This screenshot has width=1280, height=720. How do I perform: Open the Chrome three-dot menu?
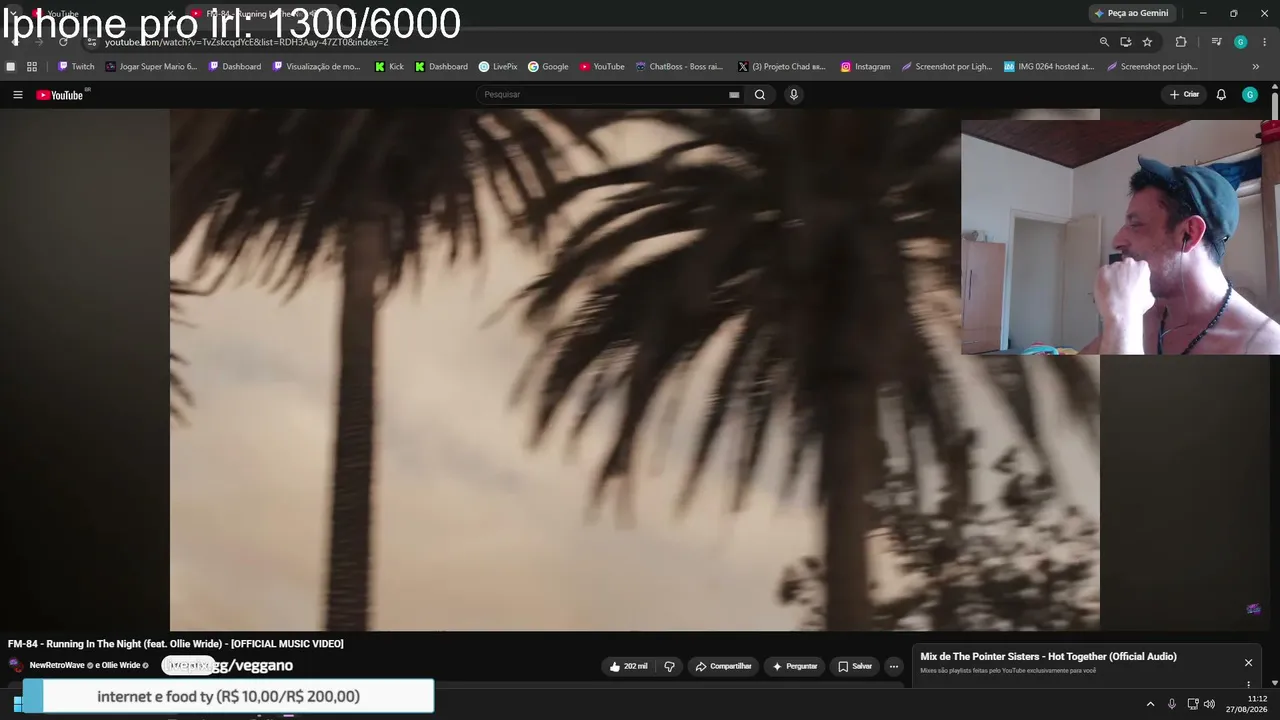point(1265,42)
